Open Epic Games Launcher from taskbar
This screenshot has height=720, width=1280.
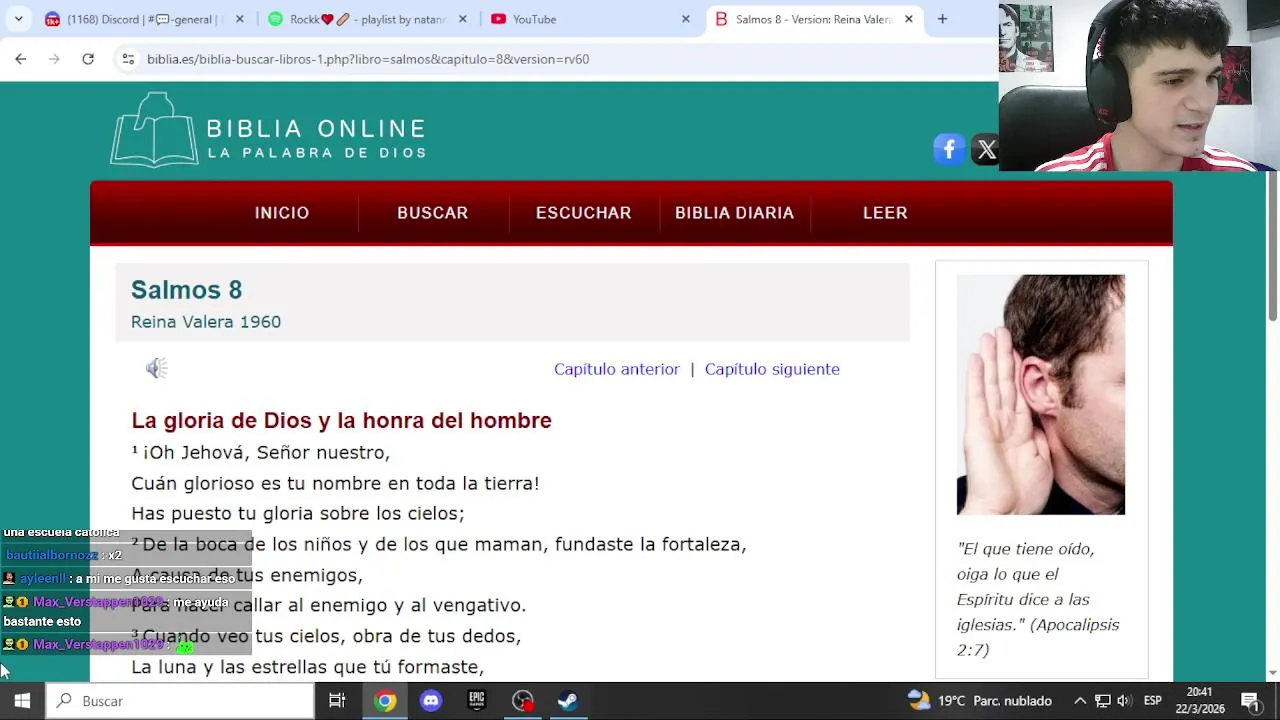(x=477, y=701)
